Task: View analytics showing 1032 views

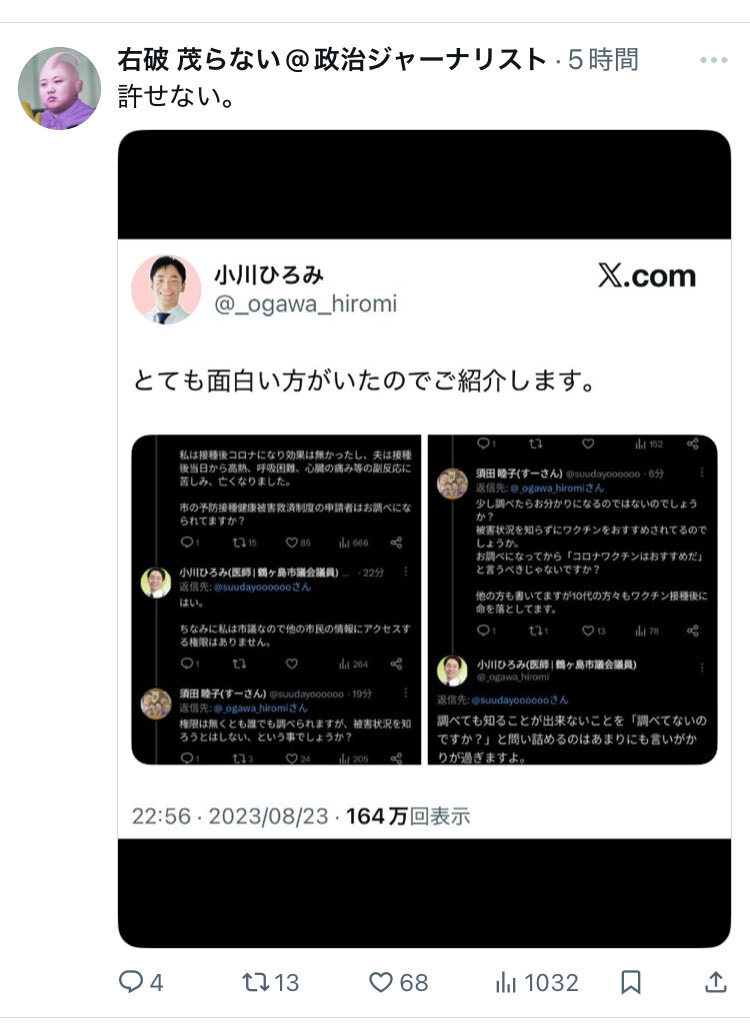Action: coord(537,982)
